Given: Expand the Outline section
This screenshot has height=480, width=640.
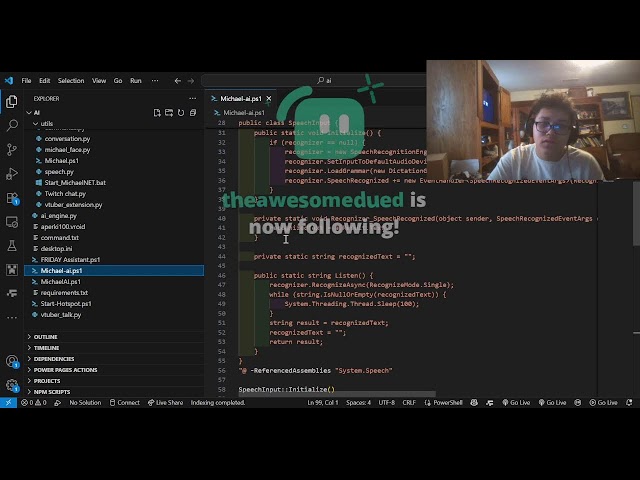Looking at the screenshot, I should pyautogui.click(x=114, y=337).
